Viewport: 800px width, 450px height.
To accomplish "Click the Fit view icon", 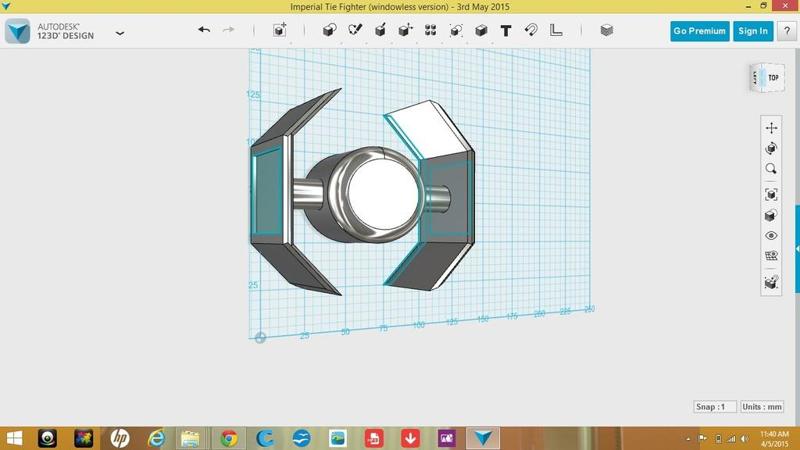I will coord(771,194).
